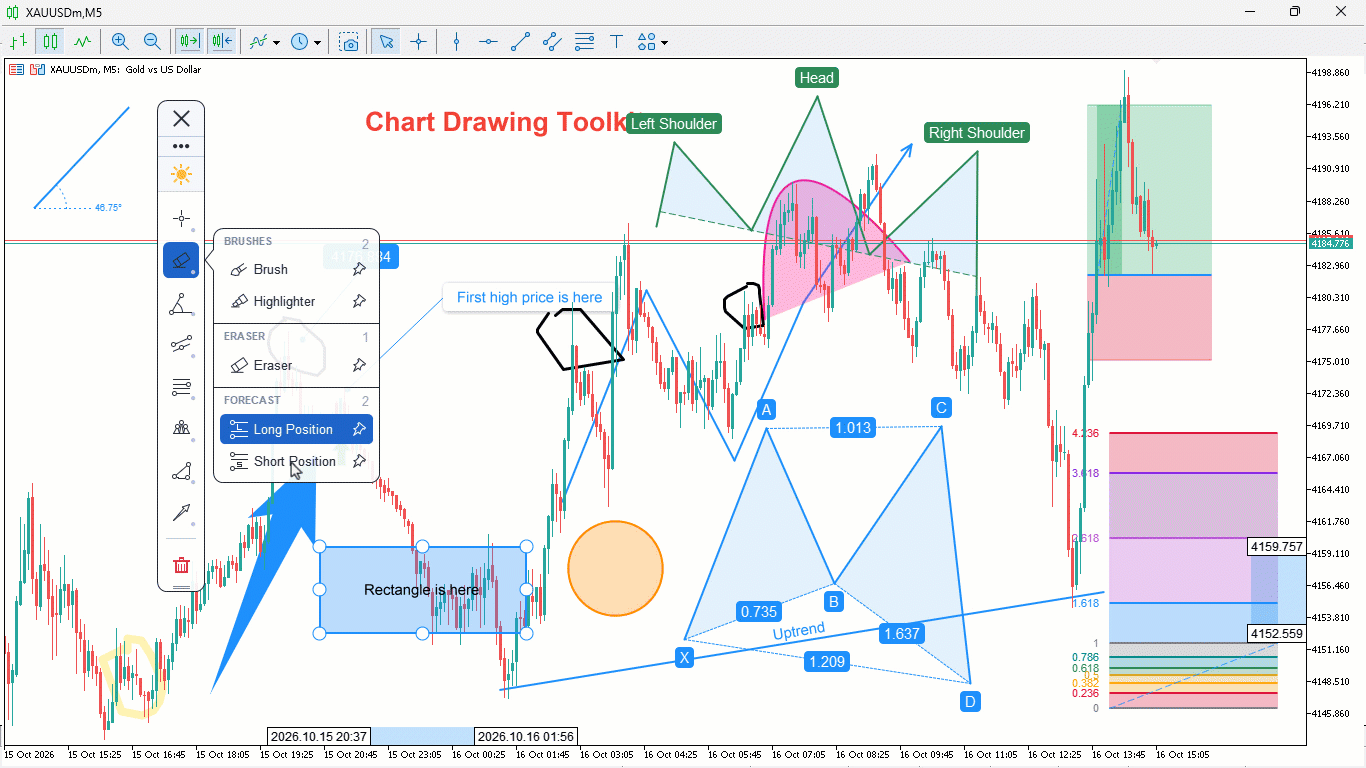Toggle auto scroll to latest bar
Screen dimensions: 1366x768
[189, 42]
